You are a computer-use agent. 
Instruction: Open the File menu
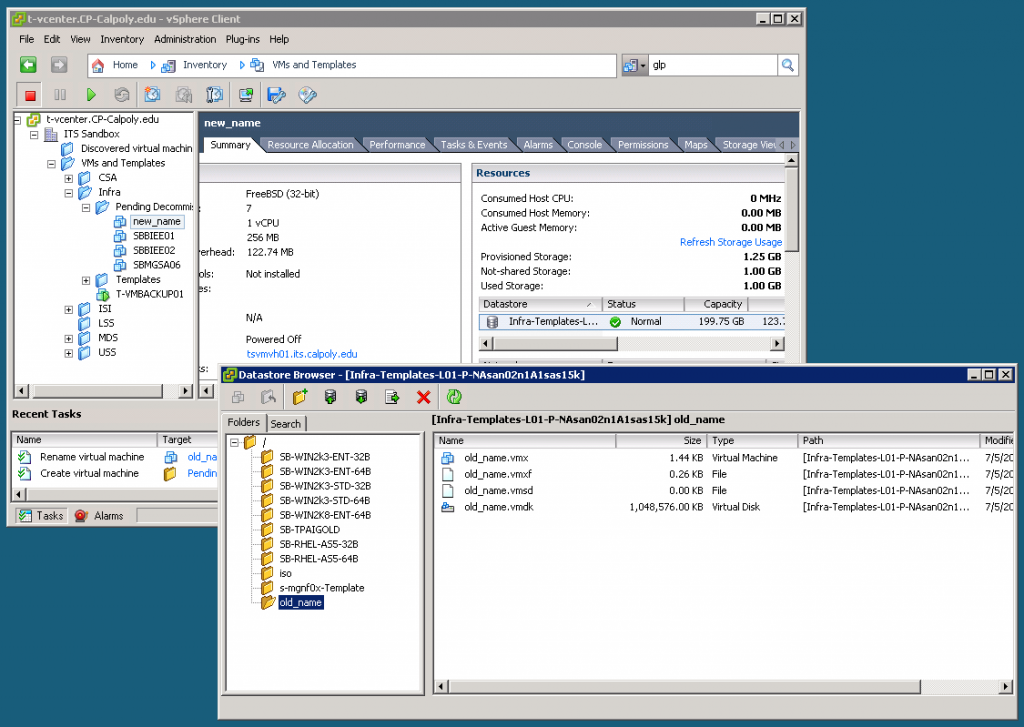[x=26, y=39]
